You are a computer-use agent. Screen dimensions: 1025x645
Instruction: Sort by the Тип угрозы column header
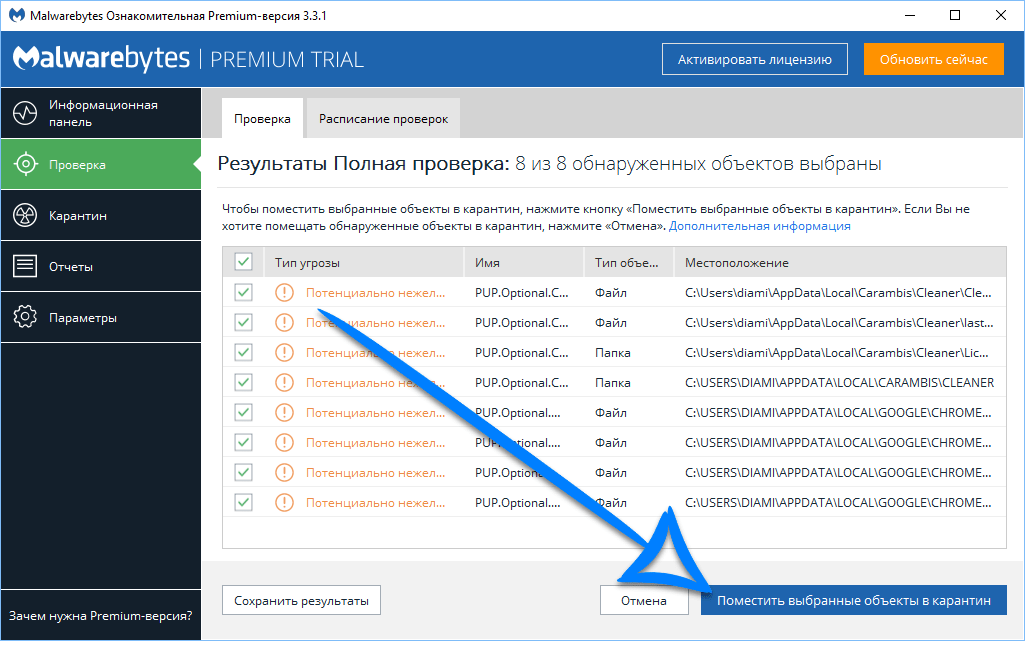(307, 262)
